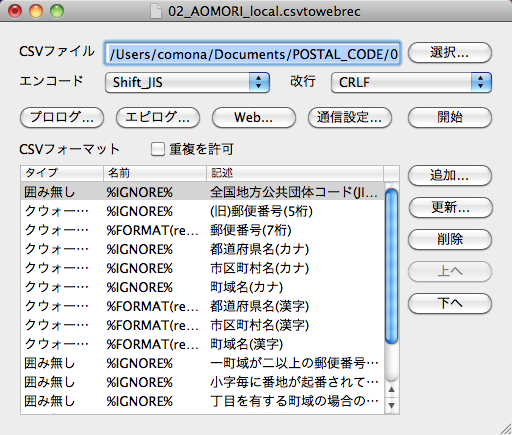Viewport: 512px width, 435px height.
Task: Select the 町域名(漢字) row
Action: (x=202, y=344)
